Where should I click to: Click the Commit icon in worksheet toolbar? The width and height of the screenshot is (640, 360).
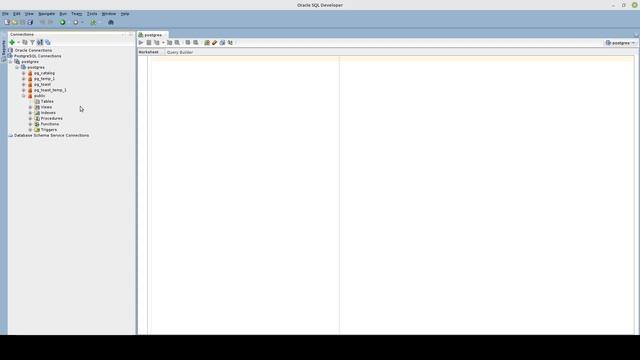coord(188,42)
